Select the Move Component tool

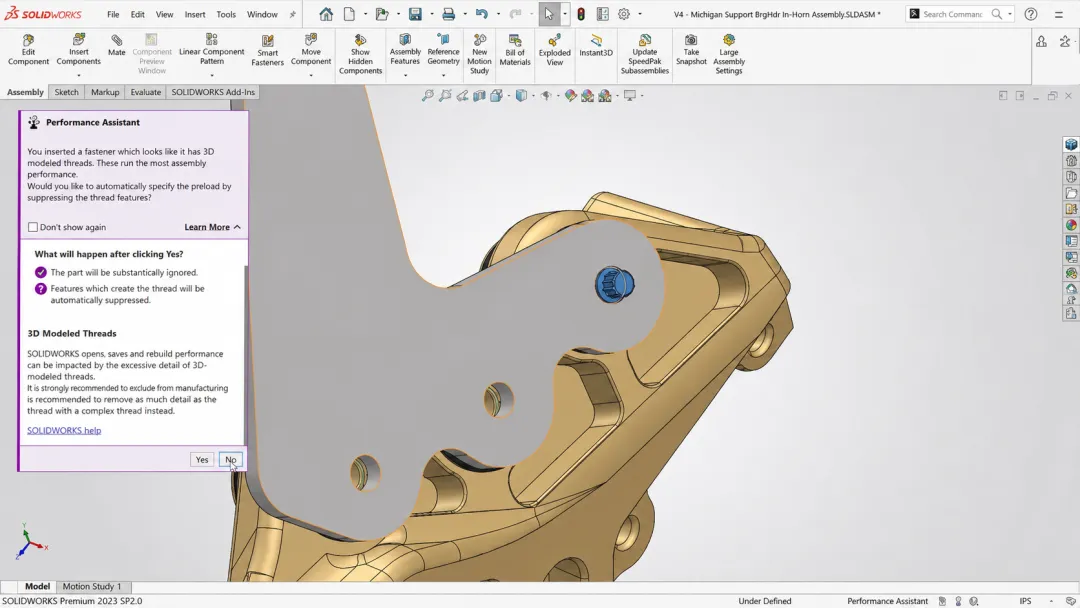point(311,50)
